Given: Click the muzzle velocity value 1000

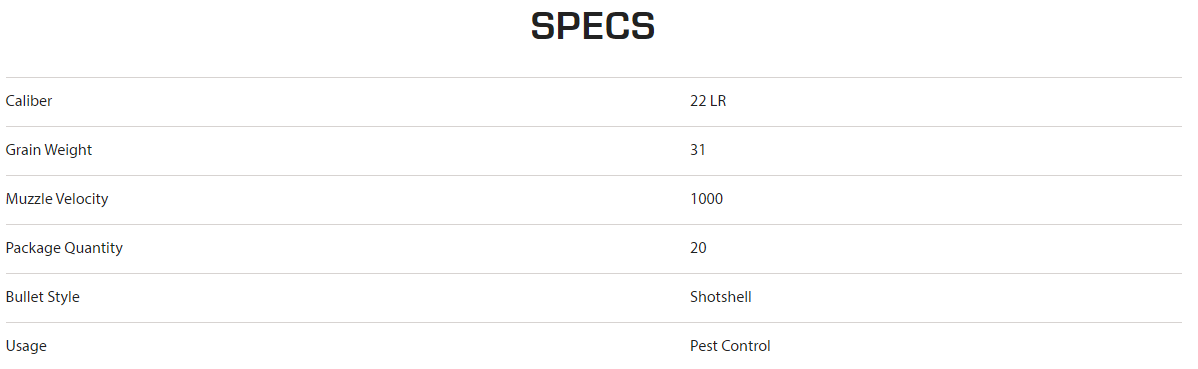Looking at the screenshot, I should 706,199.
